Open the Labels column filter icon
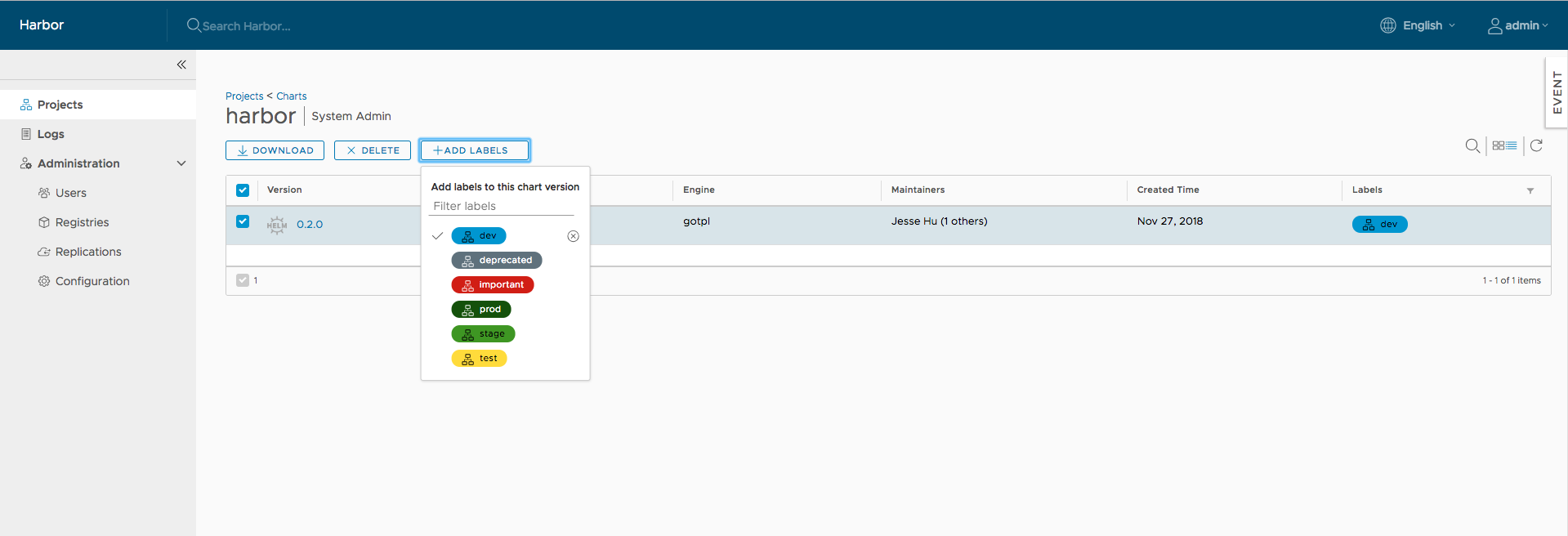Viewport: 1568px width, 536px height. click(1530, 190)
